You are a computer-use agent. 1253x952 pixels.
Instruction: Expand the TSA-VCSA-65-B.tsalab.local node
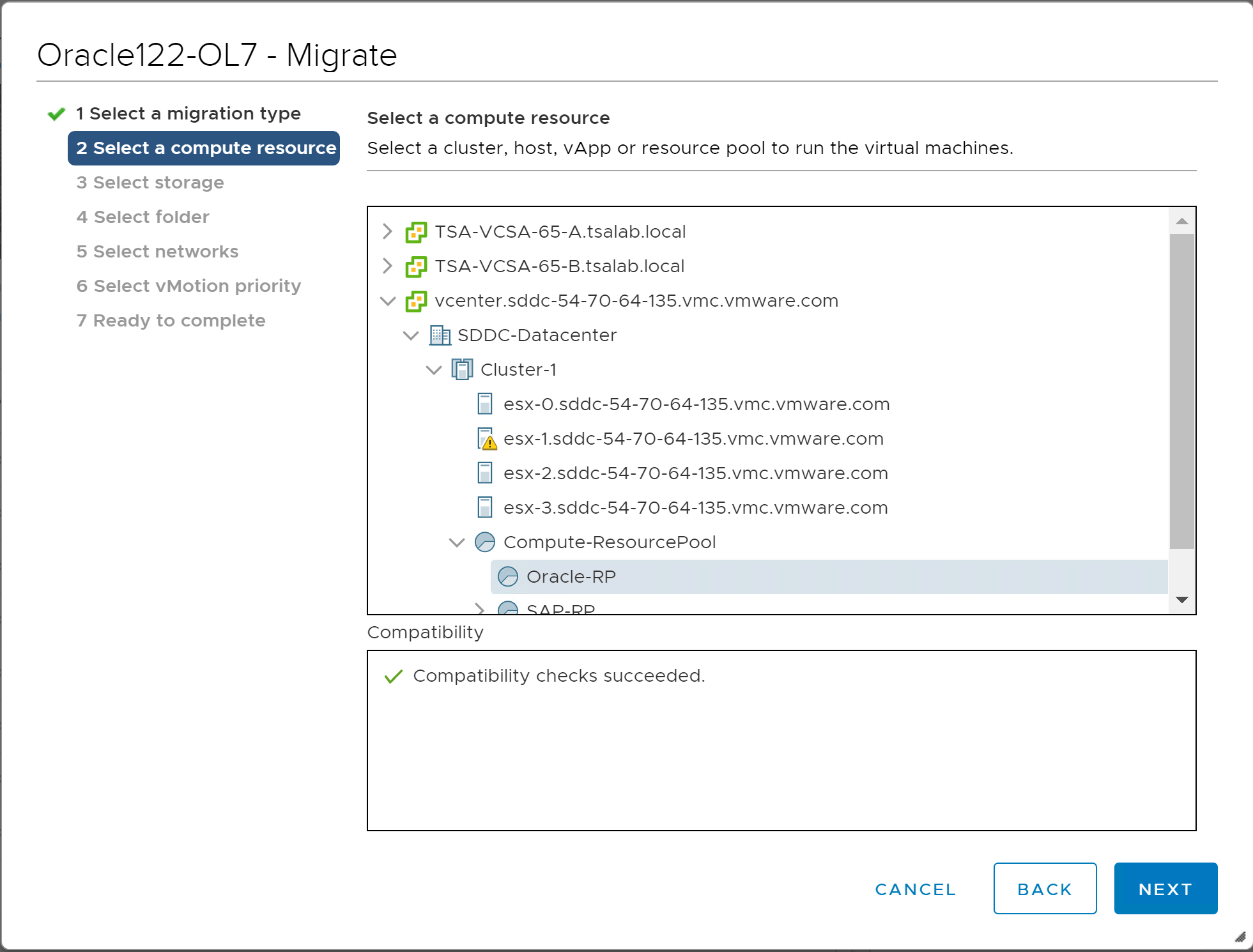(387, 266)
